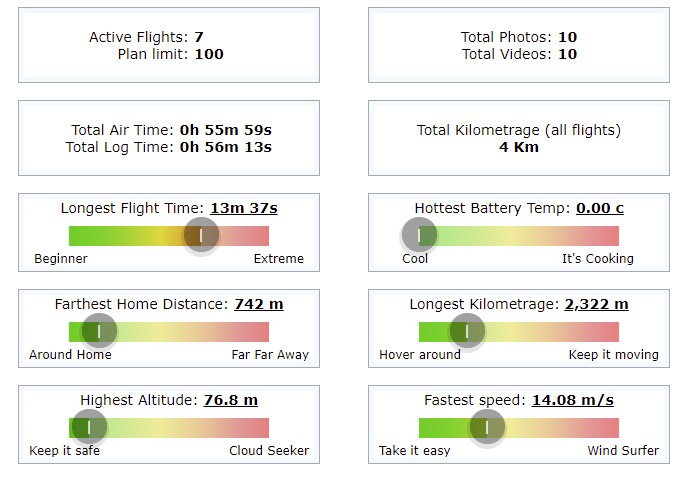Click the Highest Altitude gauge marker
Screen dimensions: 690x489
click(x=89, y=427)
